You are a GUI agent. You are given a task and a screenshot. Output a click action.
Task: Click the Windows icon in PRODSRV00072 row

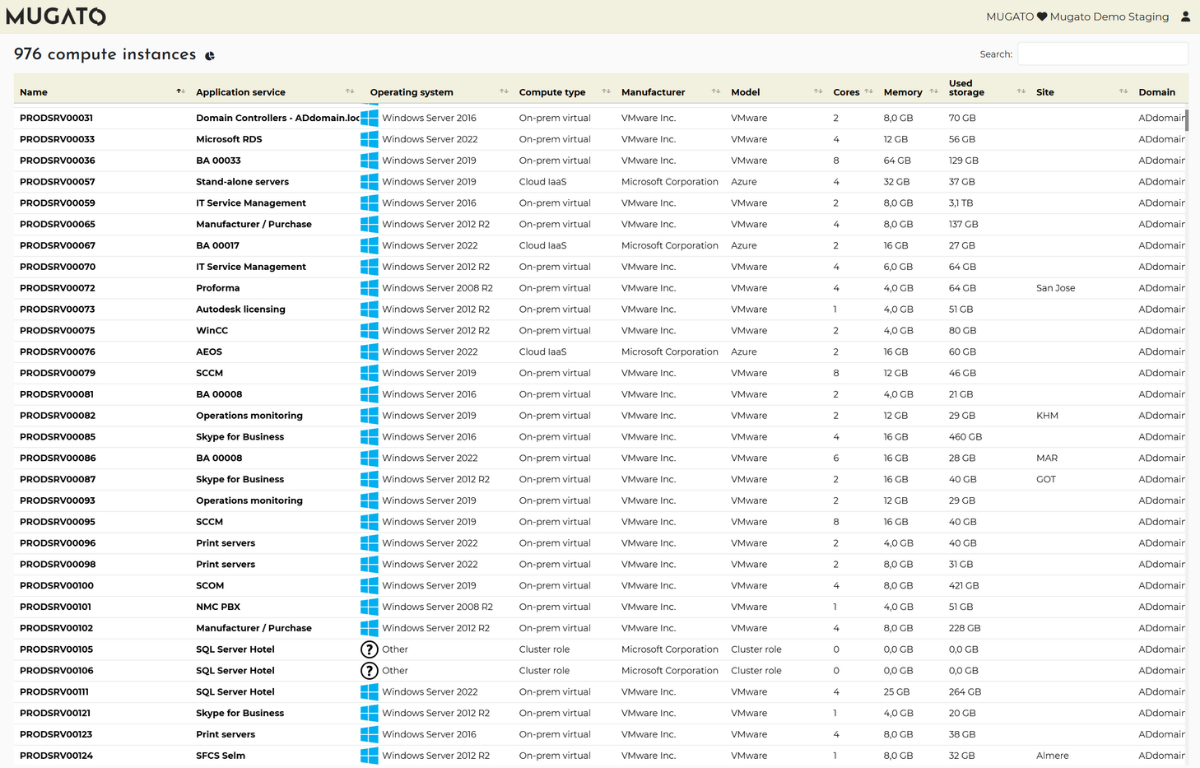pos(369,288)
